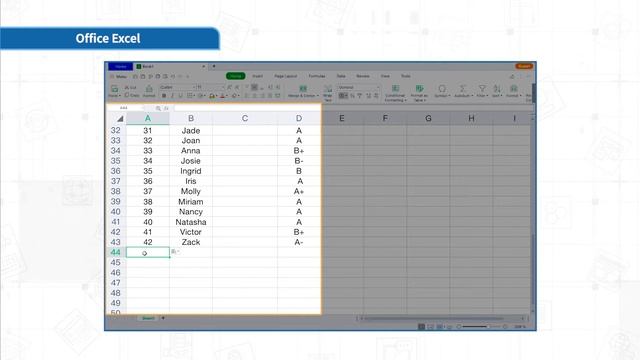Open the Symbol tool
This screenshot has height=360, width=640.
coord(442,91)
